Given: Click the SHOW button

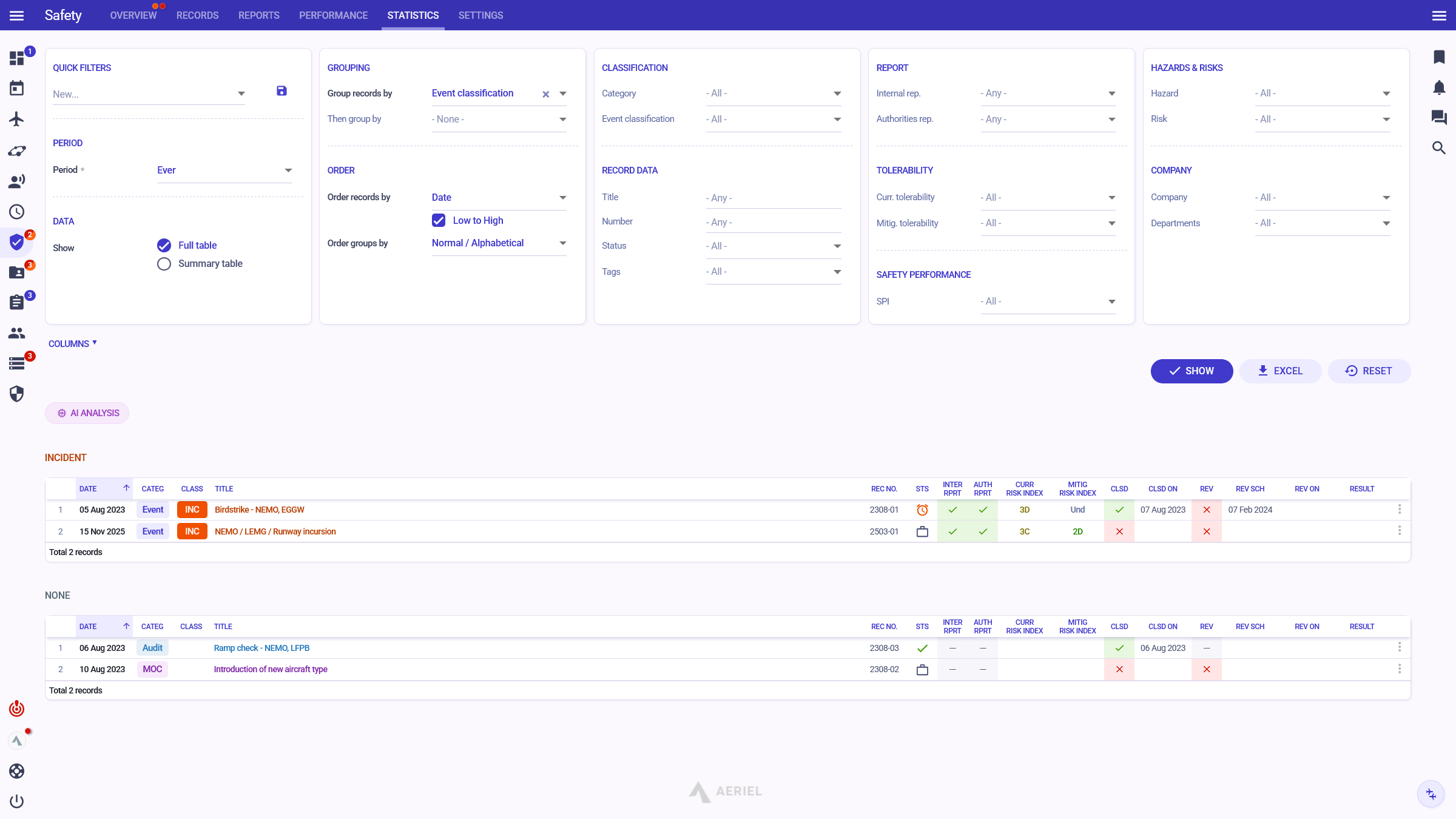Looking at the screenshot, I should [x=1191, y=371].
